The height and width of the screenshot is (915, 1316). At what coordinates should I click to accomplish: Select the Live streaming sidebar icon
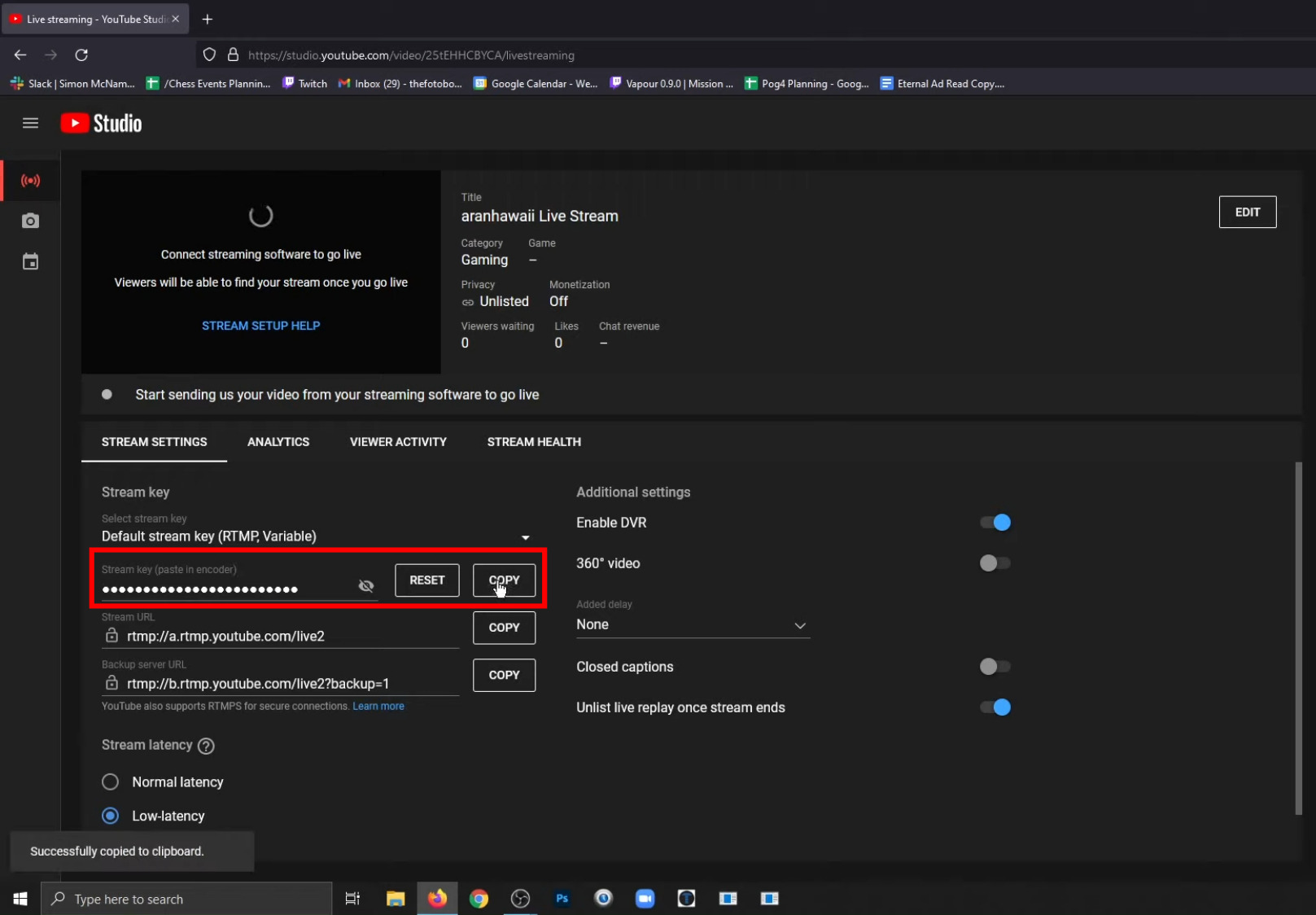[x=30, y=181]
